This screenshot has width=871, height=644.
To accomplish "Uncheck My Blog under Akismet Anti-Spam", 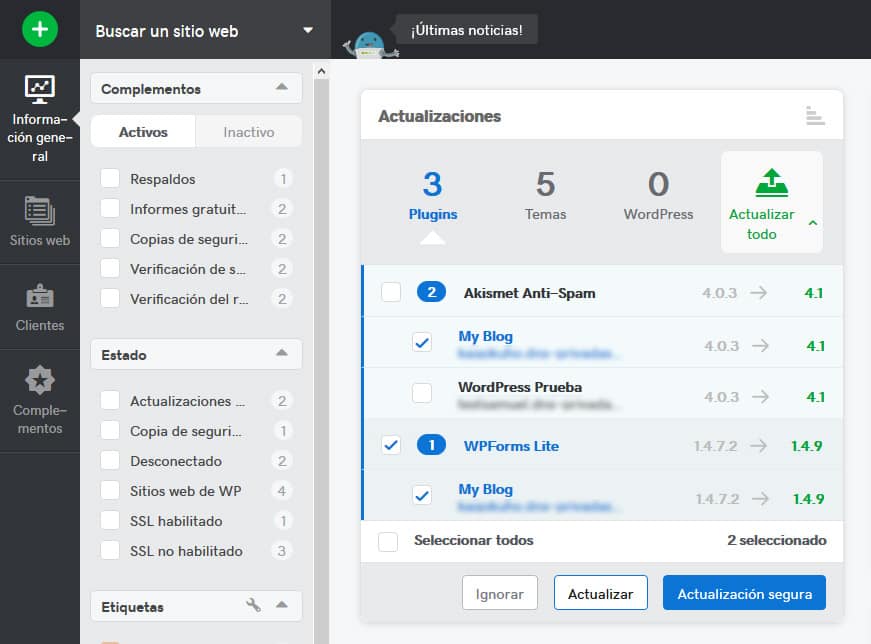I will pos(422,342).
